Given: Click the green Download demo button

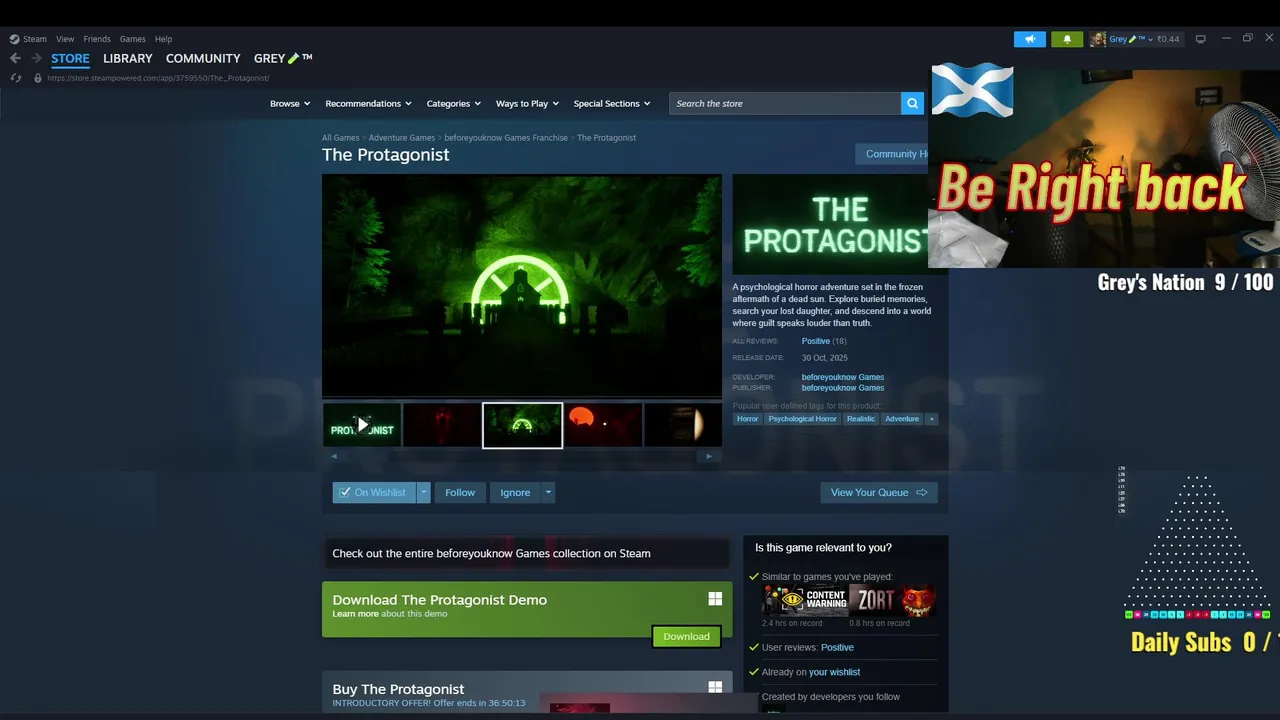Looking at the screenshot, I should tap(686, 636).
